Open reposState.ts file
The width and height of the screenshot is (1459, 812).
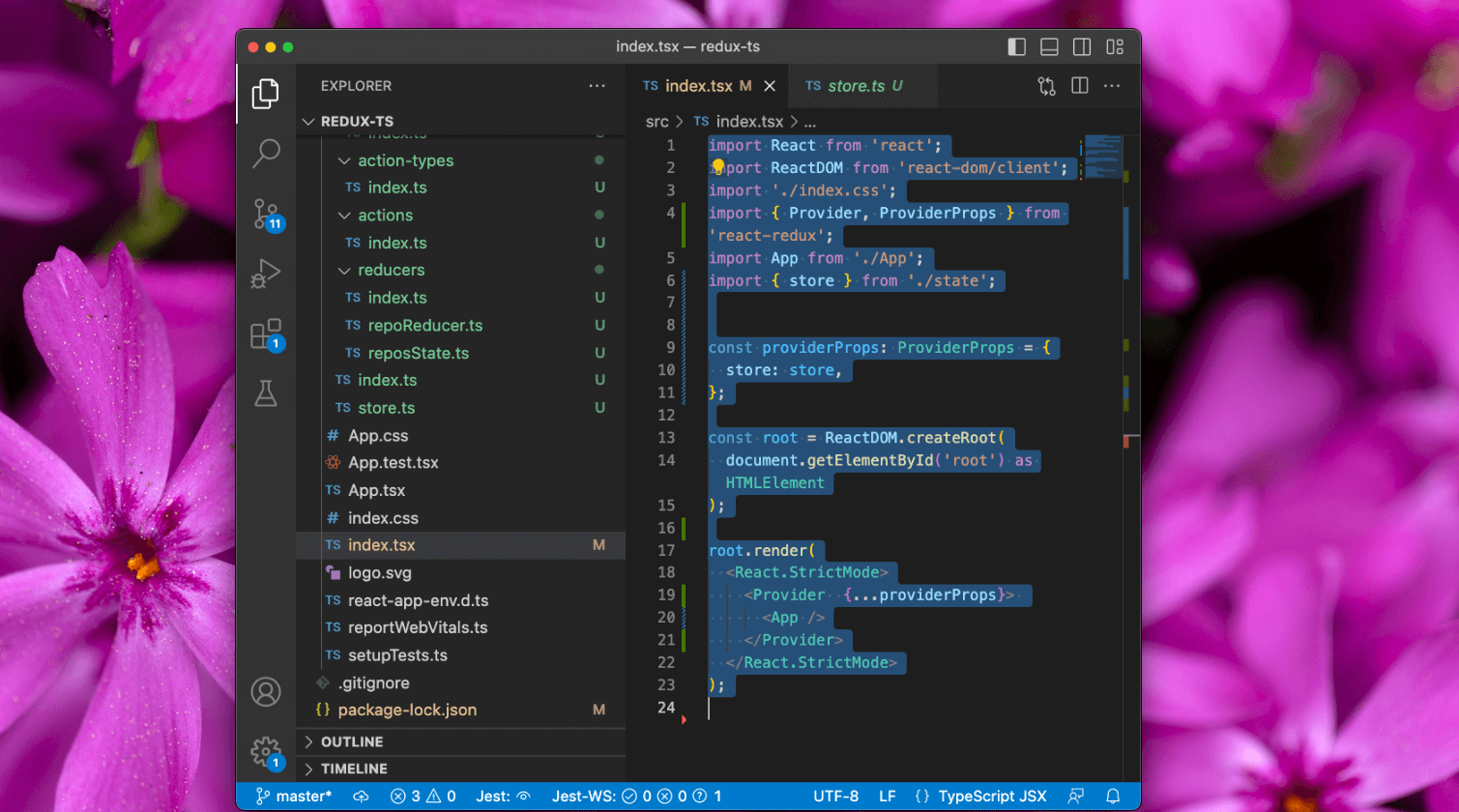(x=418, y=353)
